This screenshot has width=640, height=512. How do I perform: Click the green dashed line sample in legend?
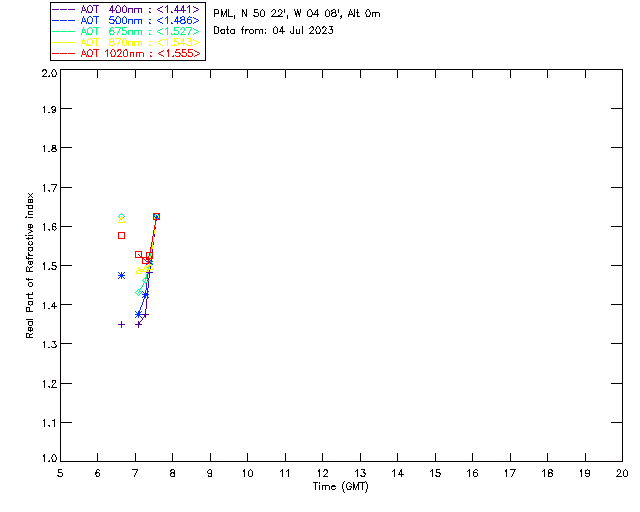[x=64, y=31]
